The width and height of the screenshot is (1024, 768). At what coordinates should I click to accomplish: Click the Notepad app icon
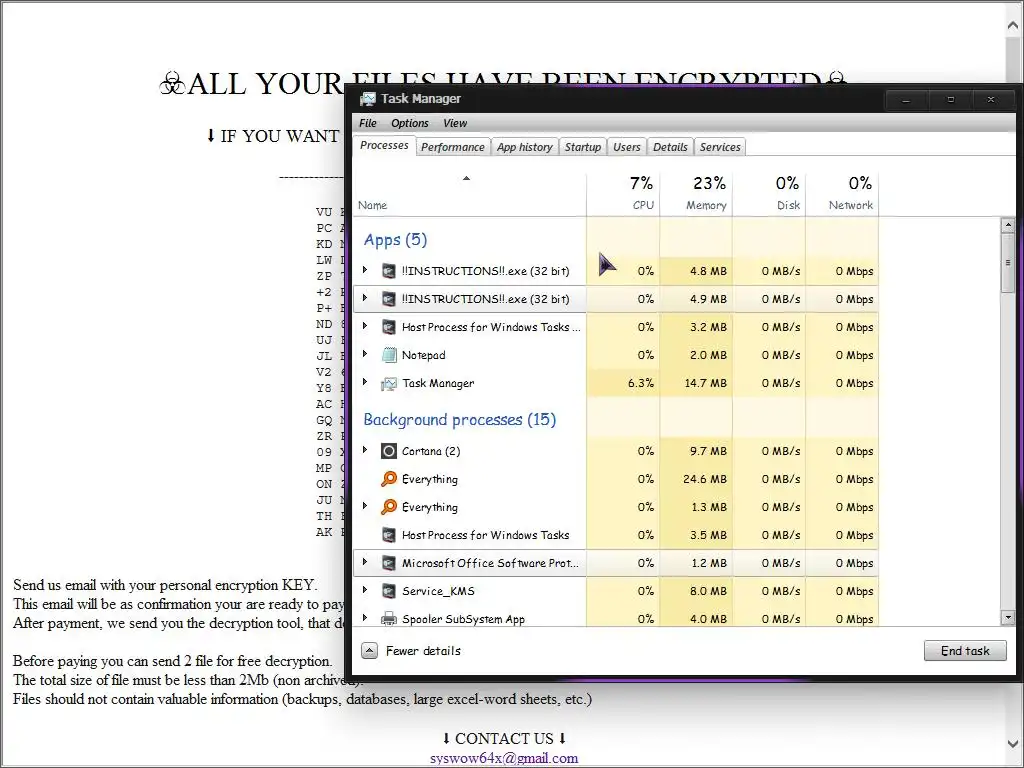click(x=389, y=355)
